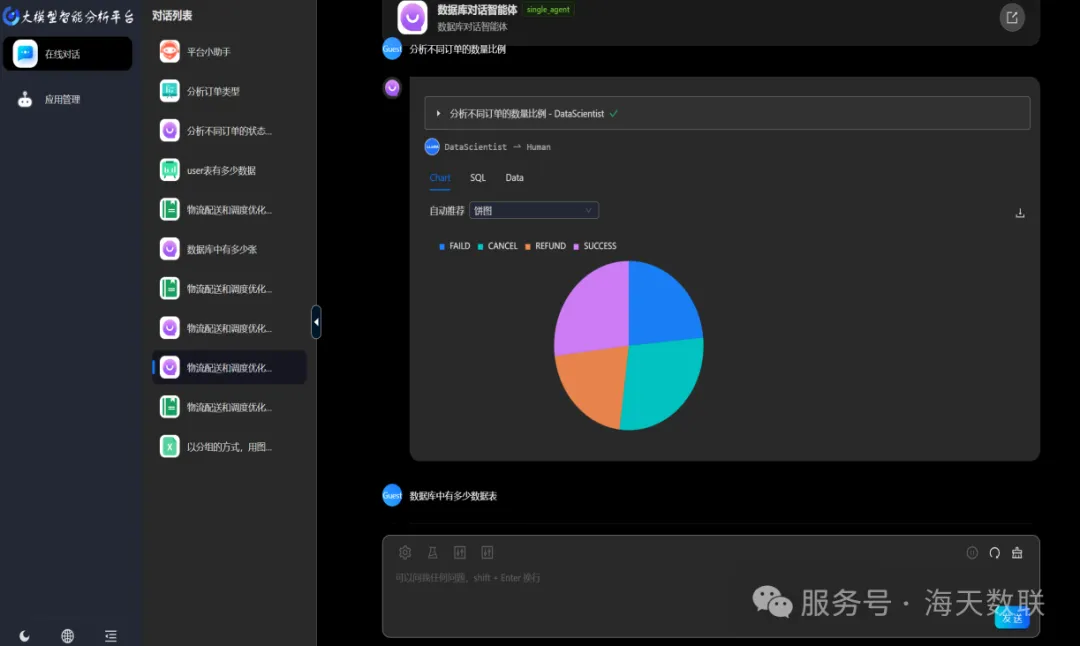The image size is (1080, 646).
Task: Switch to the Data tab
Action: (x=514, y=177)
